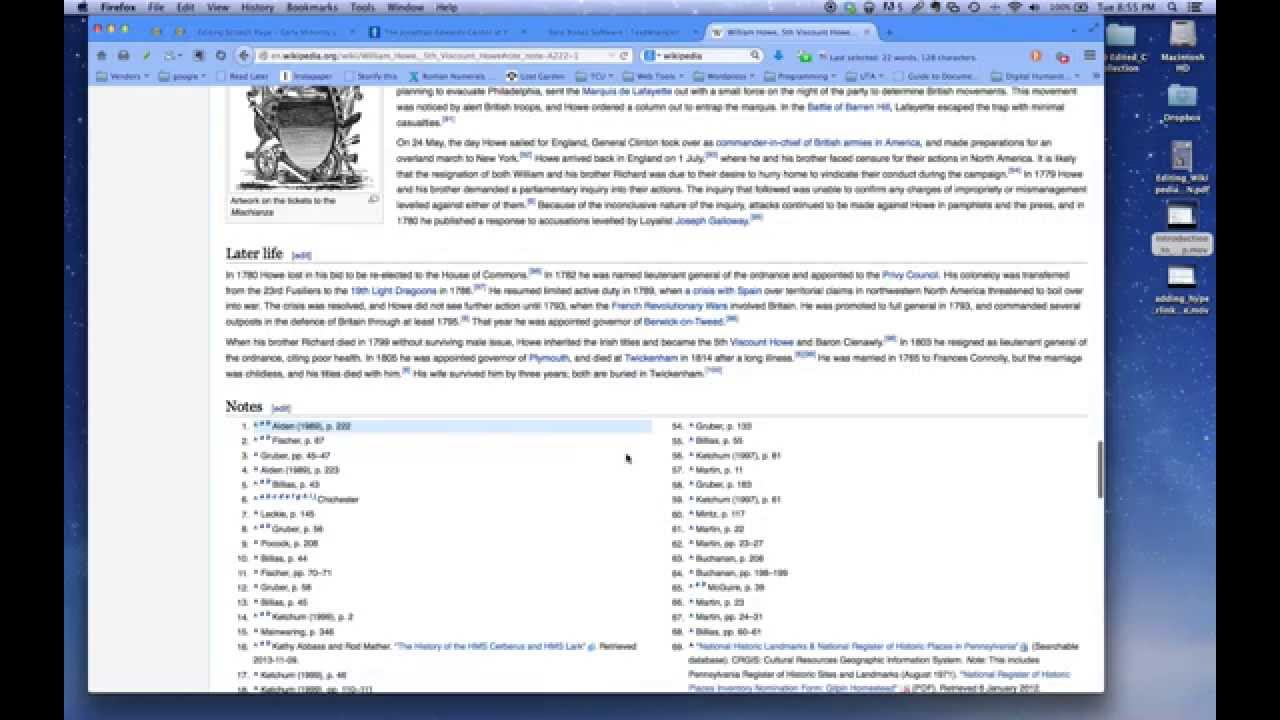
Task: Expand the Wordpress bookmarks folder
Action: 727,76
